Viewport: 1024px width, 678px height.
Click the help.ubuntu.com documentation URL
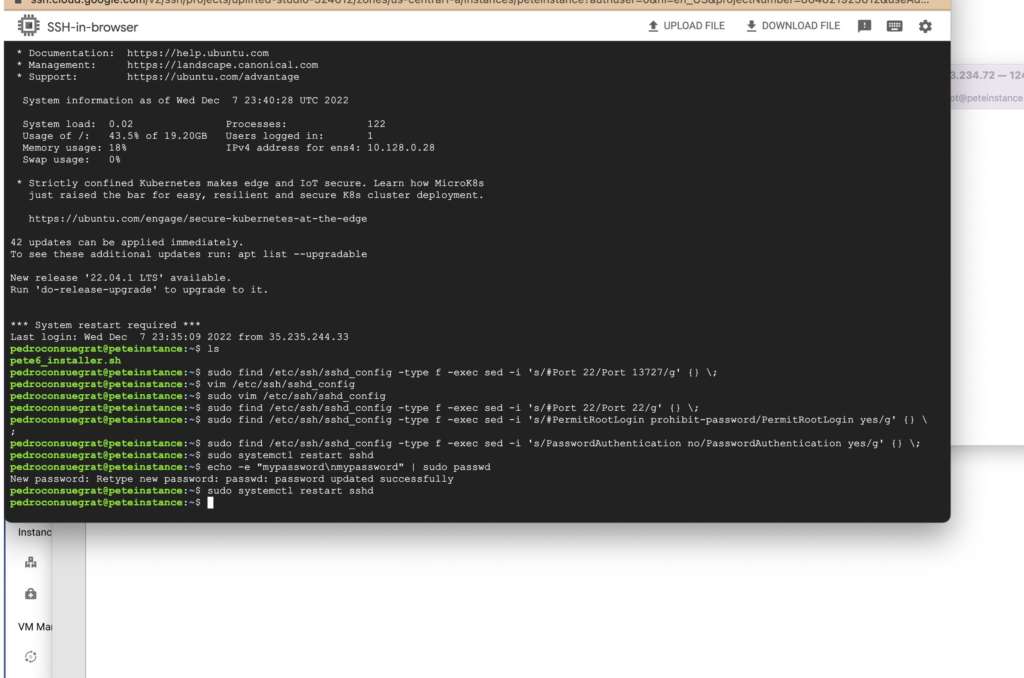pyautogui.click(x=197, y=53)
